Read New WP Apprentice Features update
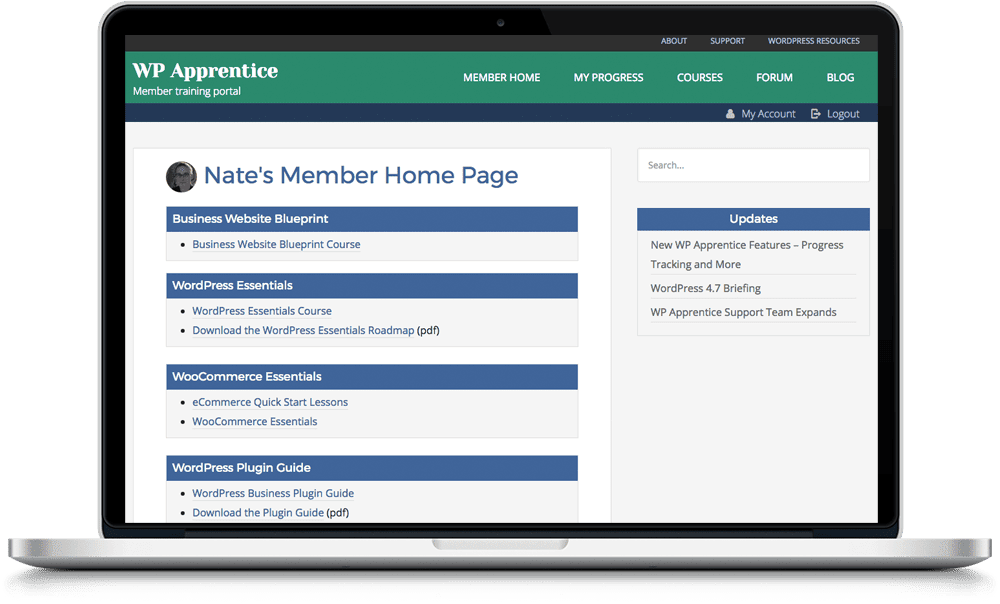Viewport: 1000px width, 604px height. tap(747, 254)
